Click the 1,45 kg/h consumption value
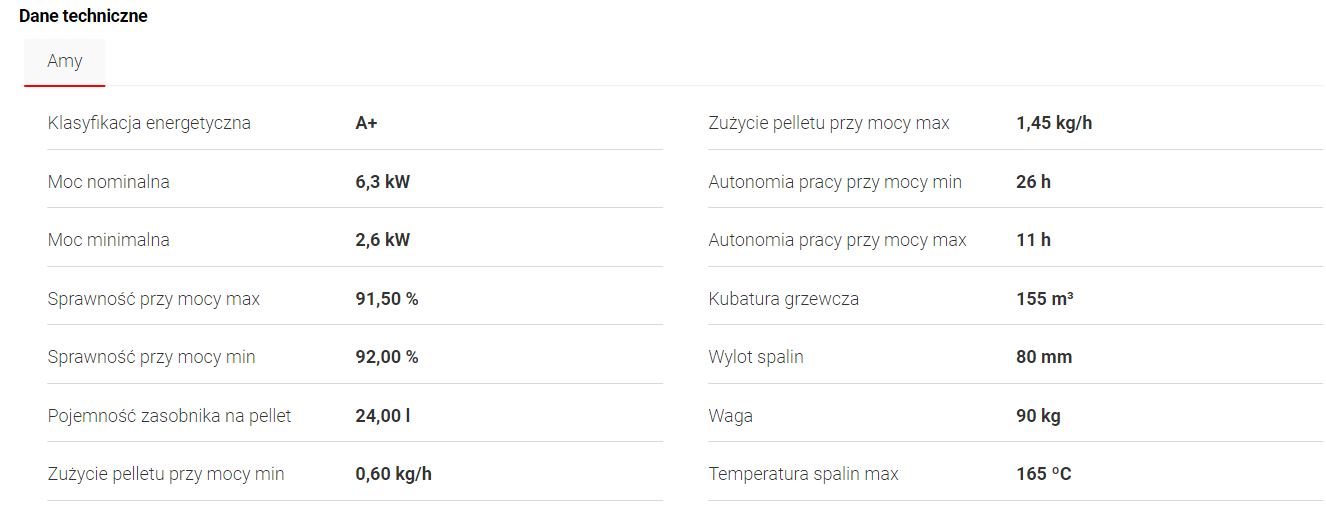 [x=1053, y=123]
